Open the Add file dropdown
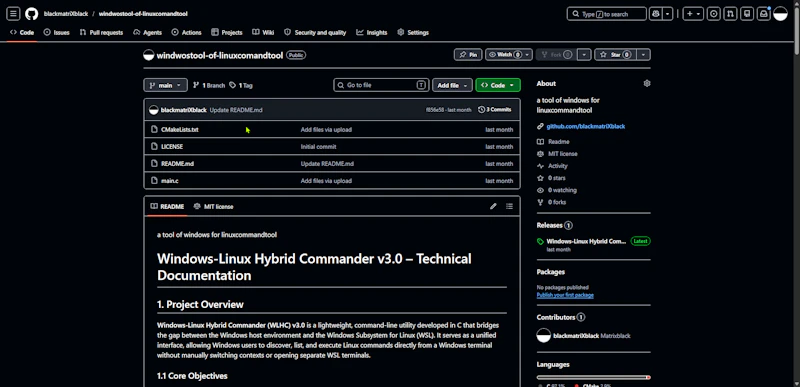 (x=452, y=85)
